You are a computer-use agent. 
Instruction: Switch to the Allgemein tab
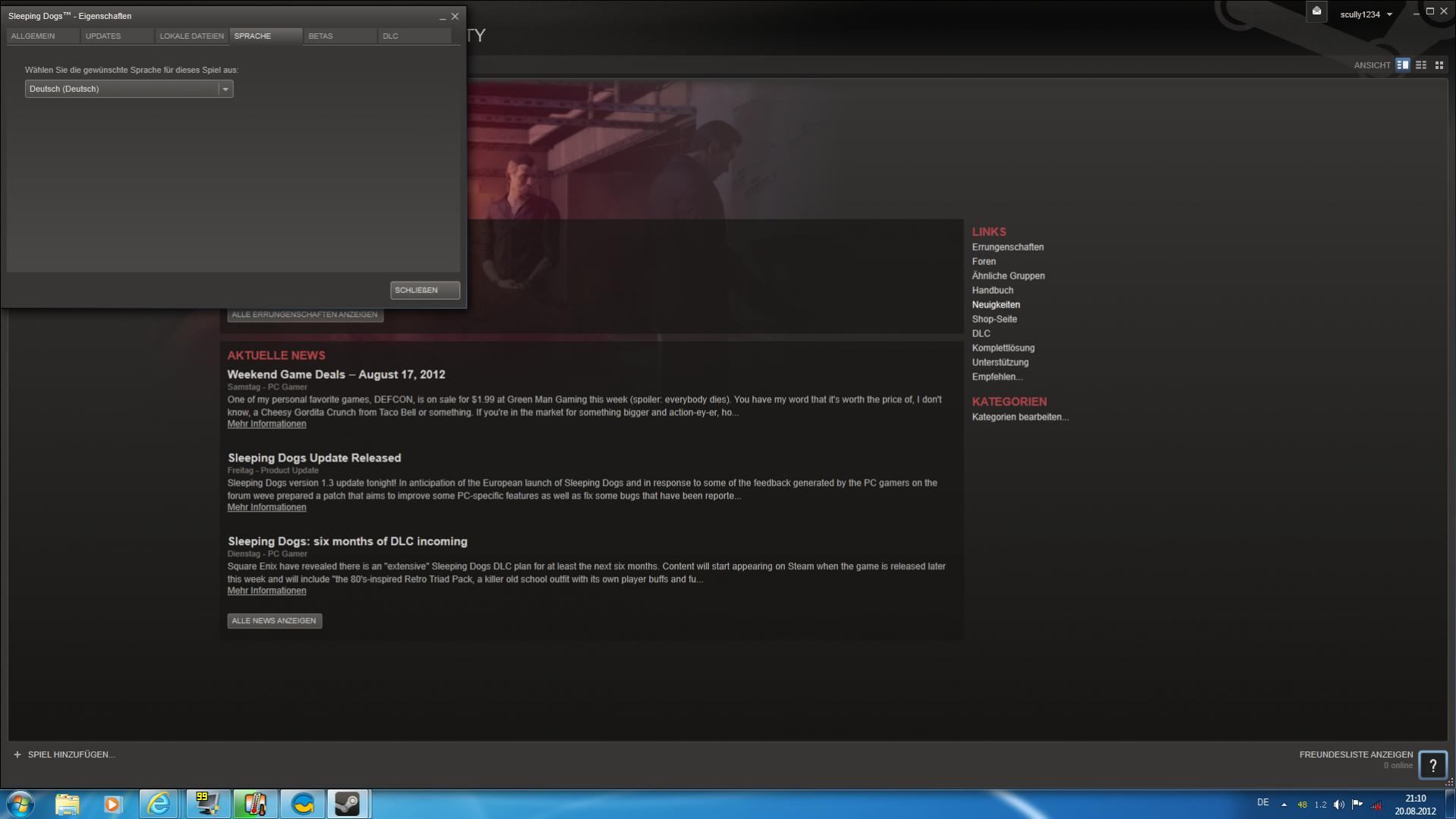[x=43, y=36]
